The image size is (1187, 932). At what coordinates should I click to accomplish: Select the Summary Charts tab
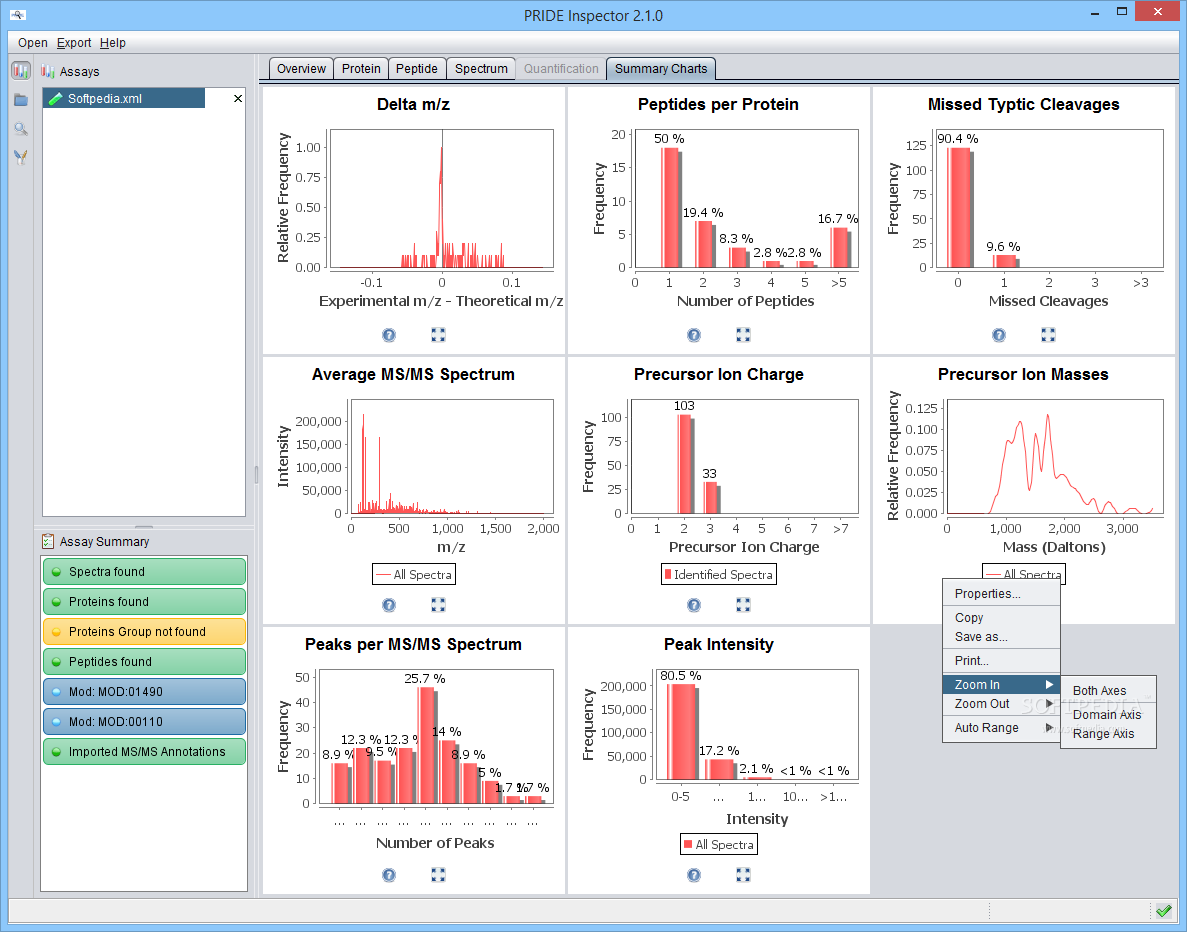[661, 69]
